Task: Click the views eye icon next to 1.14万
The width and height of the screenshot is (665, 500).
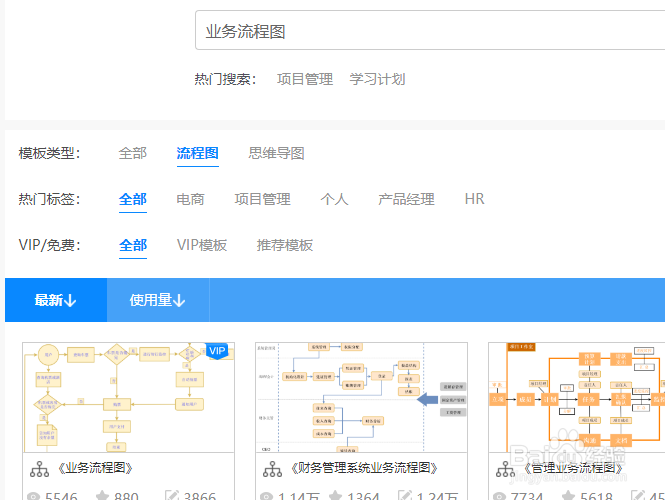Action: pos(266,496)
